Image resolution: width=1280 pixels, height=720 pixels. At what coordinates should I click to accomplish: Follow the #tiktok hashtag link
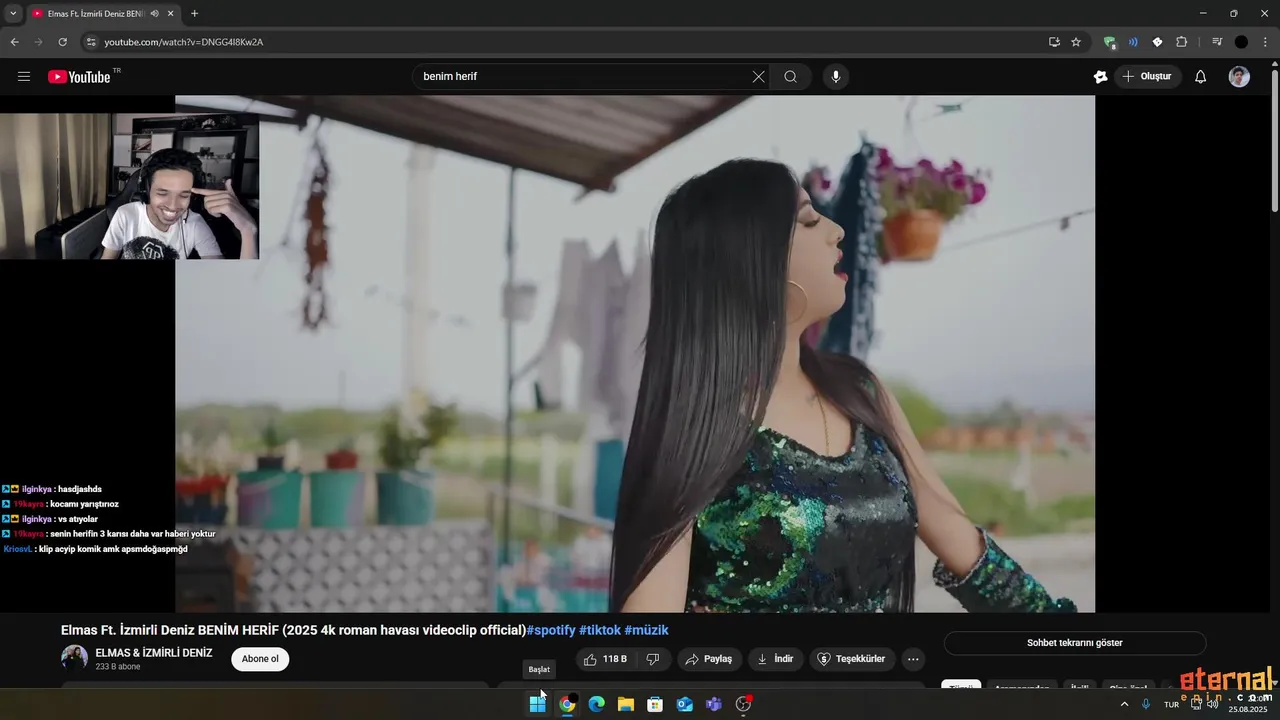[600, 630]
